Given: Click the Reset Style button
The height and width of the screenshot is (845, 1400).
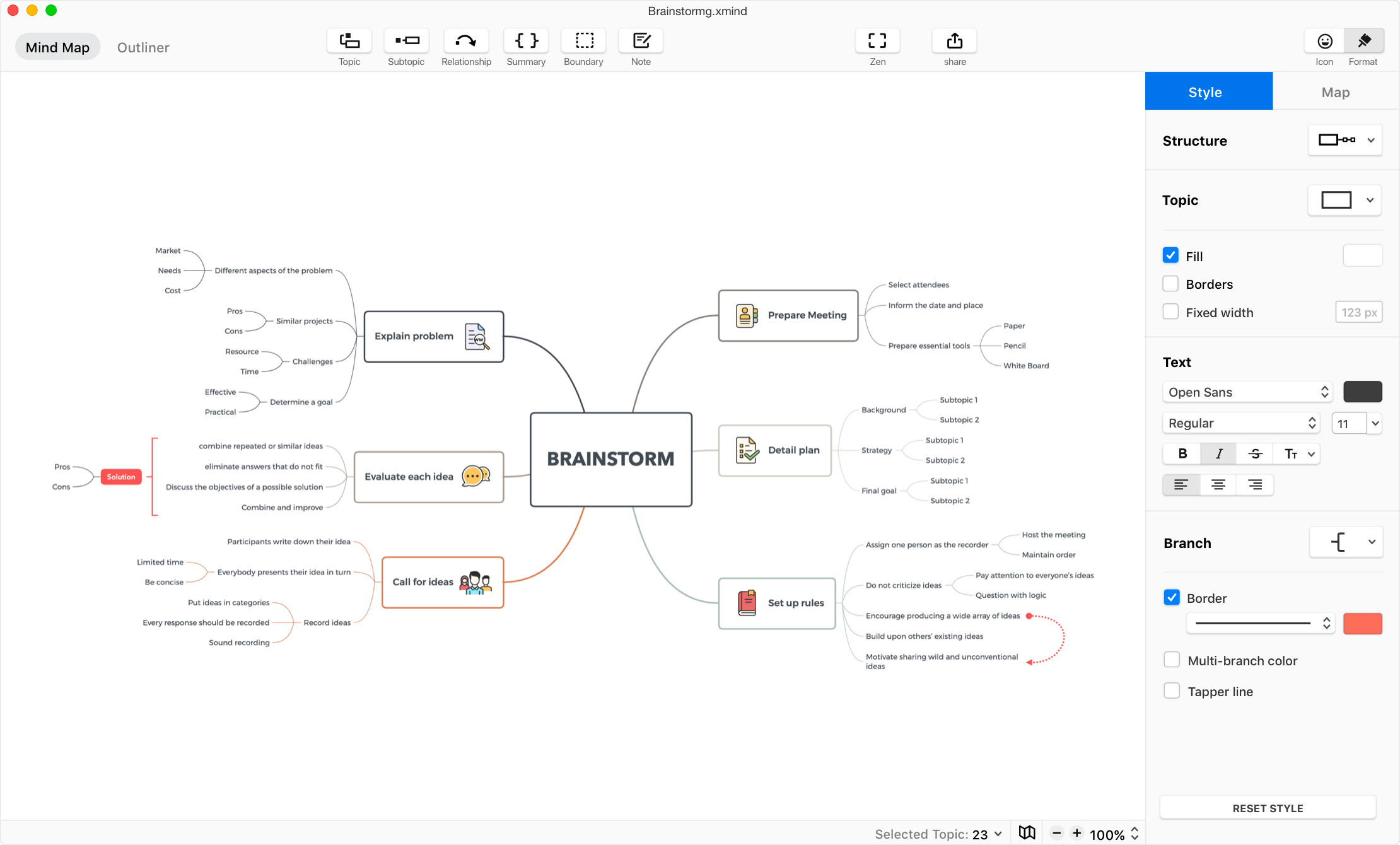Looking at the screenshot, I should coord(1267,808).
